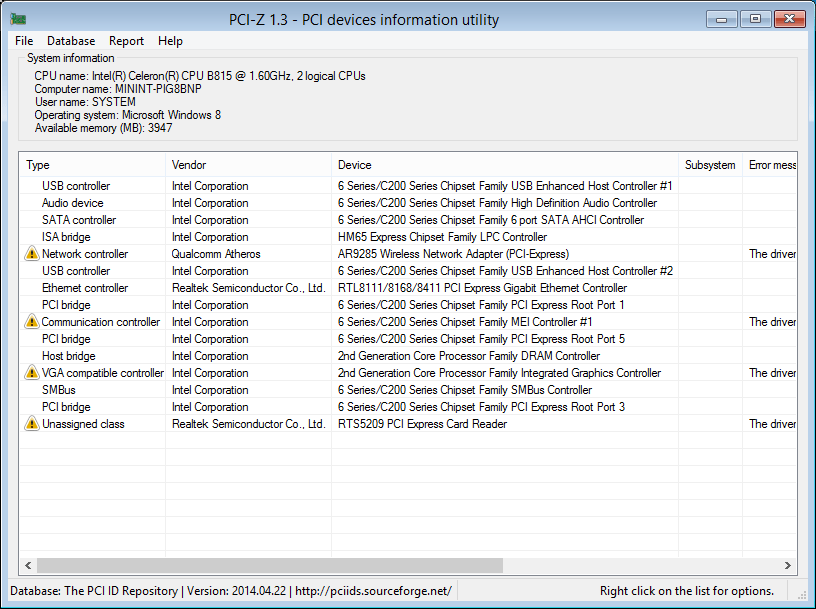The height and width of the screenshot is (609, 816).
Task: Click 'Right click on the list' status text
Action: pyautogui.click(x=686, y=591)
